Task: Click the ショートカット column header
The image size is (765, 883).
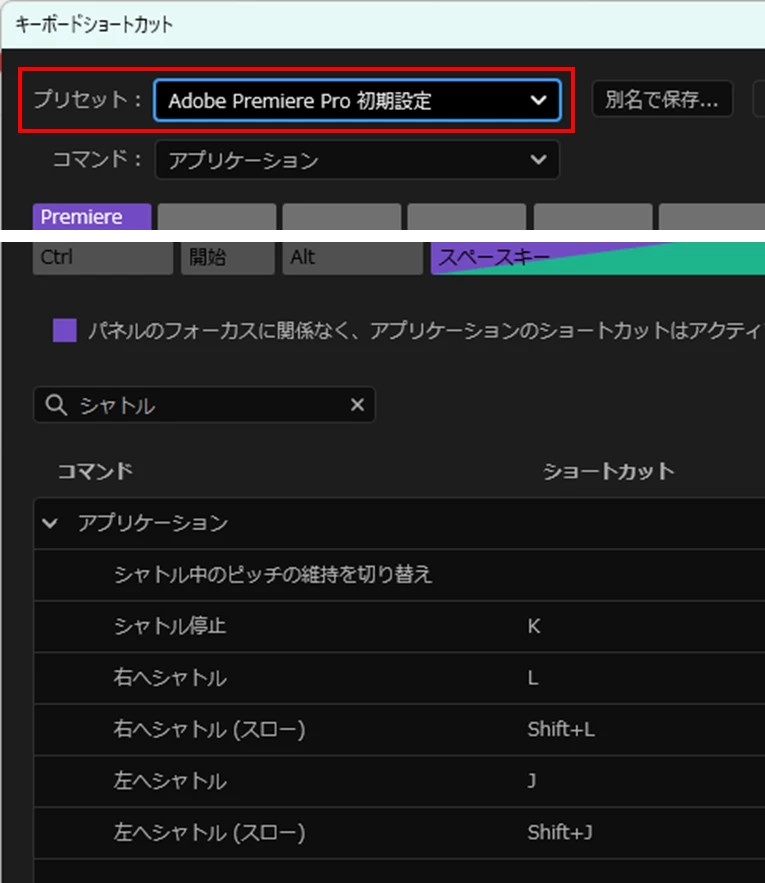Action: (608, 471)
